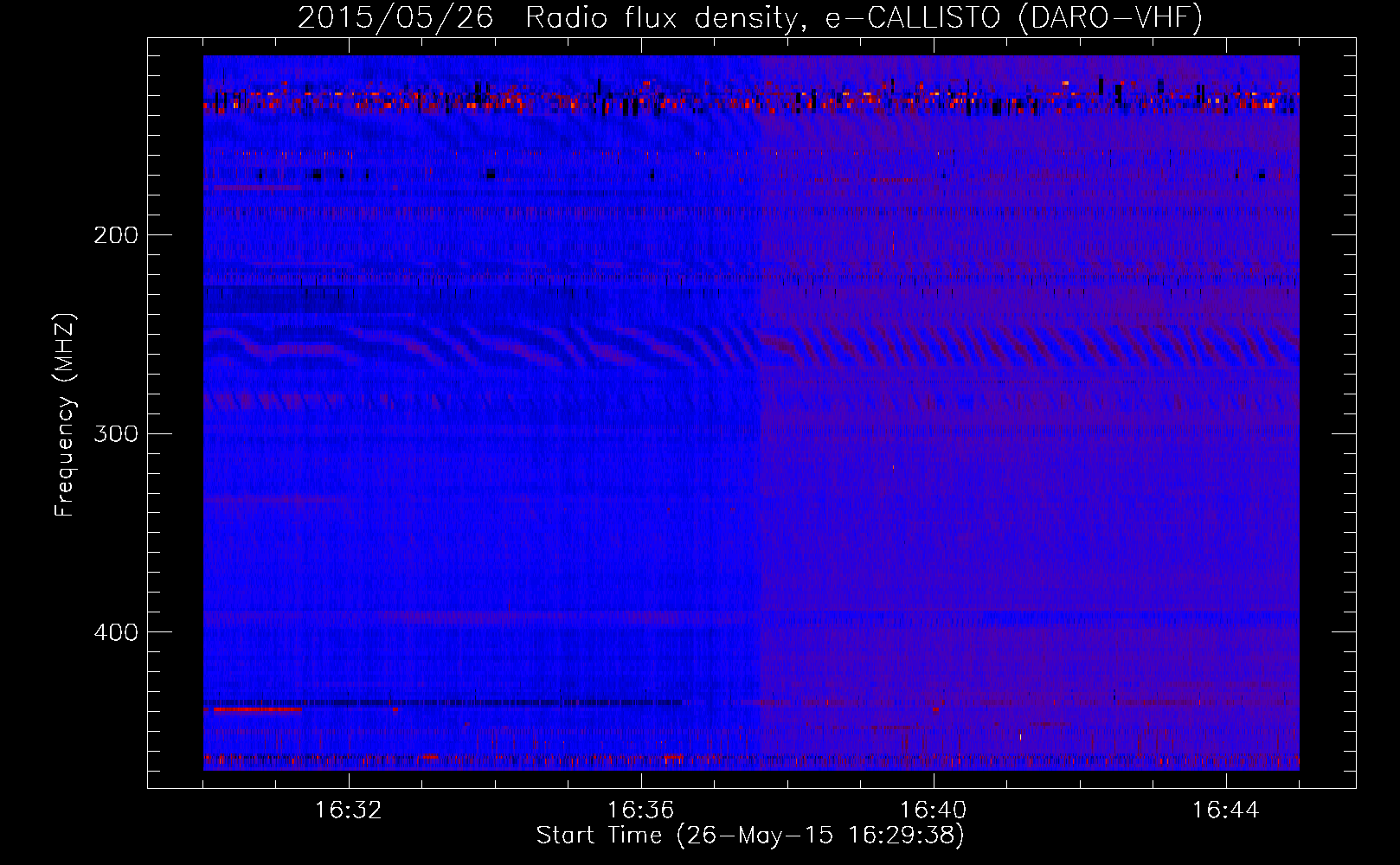Click the 16:44 time tick label
This screenshot has height=865, width=1400.
(x=1225, y=811)
